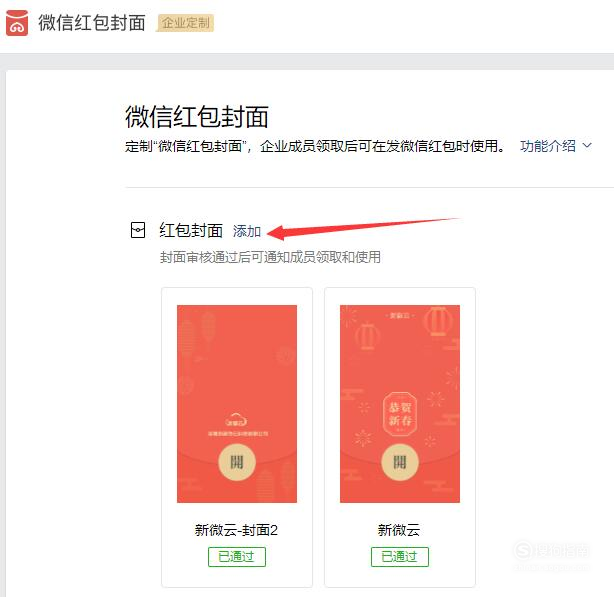Viewport: 614px width, 597px height.
Task: Click the 已通过 status under 新微云
Action: point(400,556)
